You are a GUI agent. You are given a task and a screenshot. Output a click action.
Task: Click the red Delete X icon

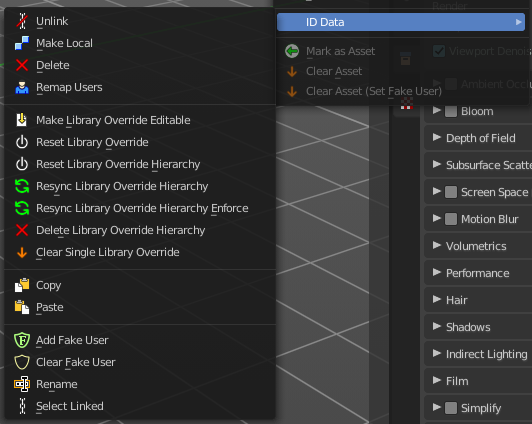coord(22,65)
